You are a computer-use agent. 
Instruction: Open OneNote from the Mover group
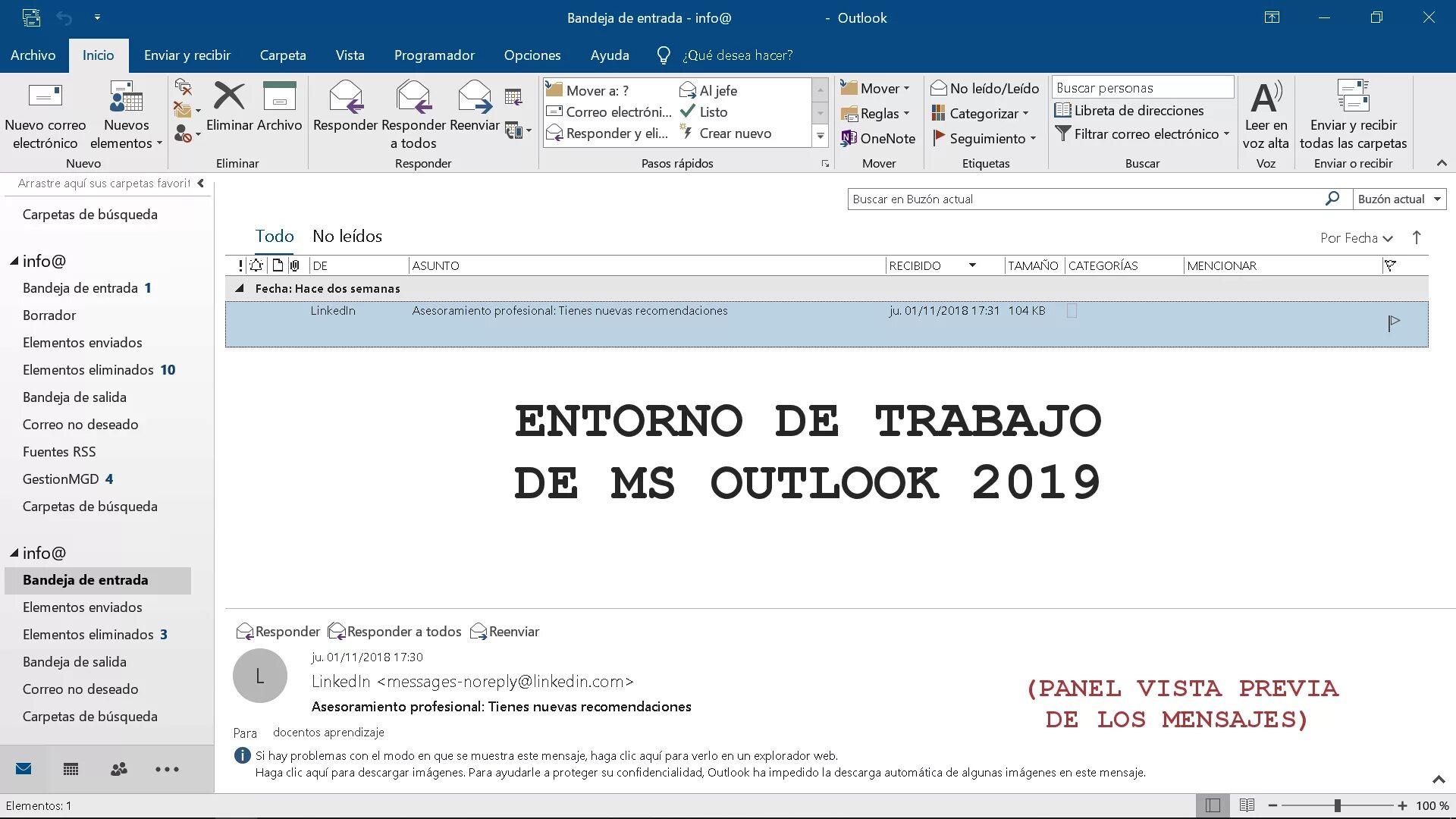coord(878,138)
